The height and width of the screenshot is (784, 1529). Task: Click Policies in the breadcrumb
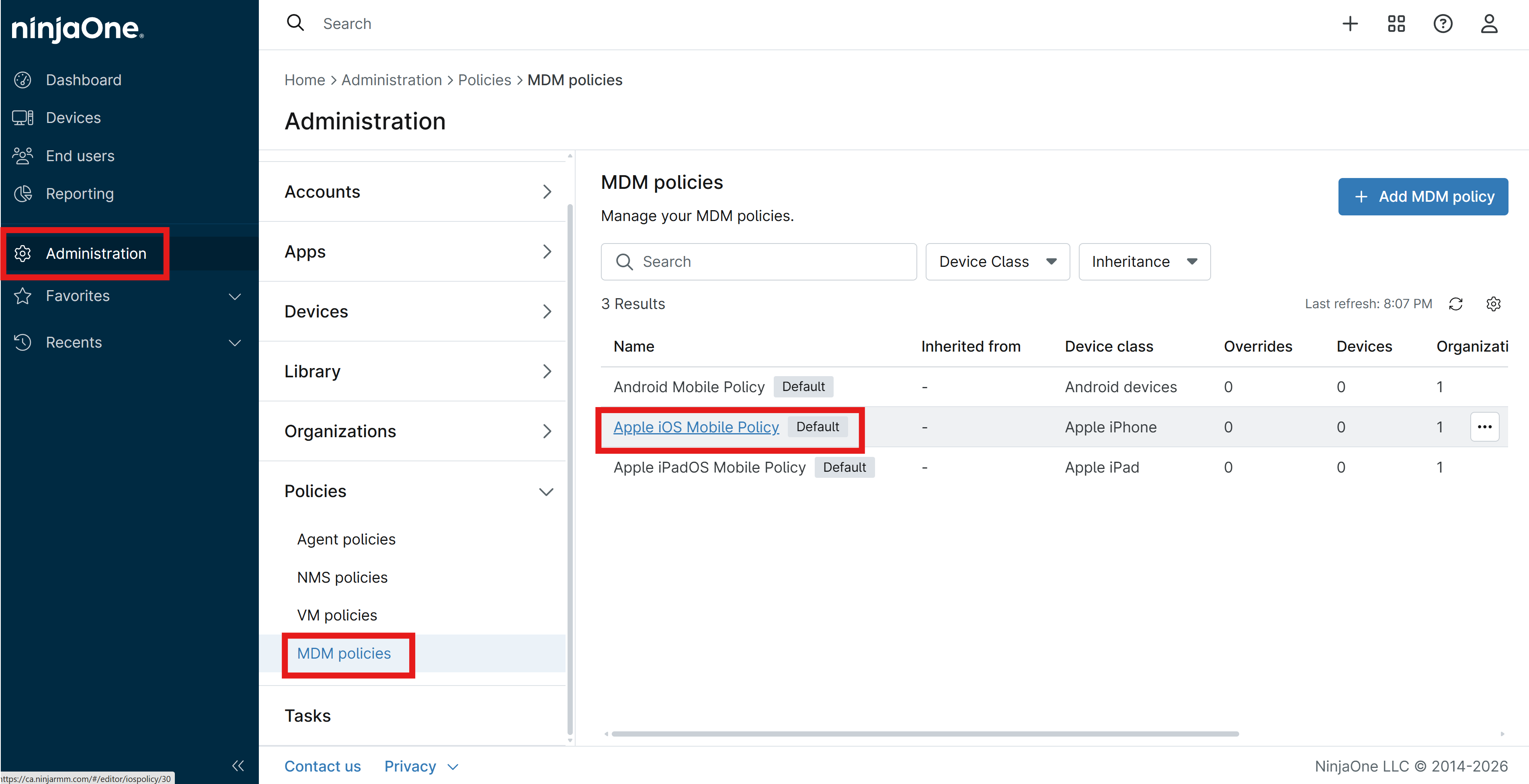(x=484, y=80)
